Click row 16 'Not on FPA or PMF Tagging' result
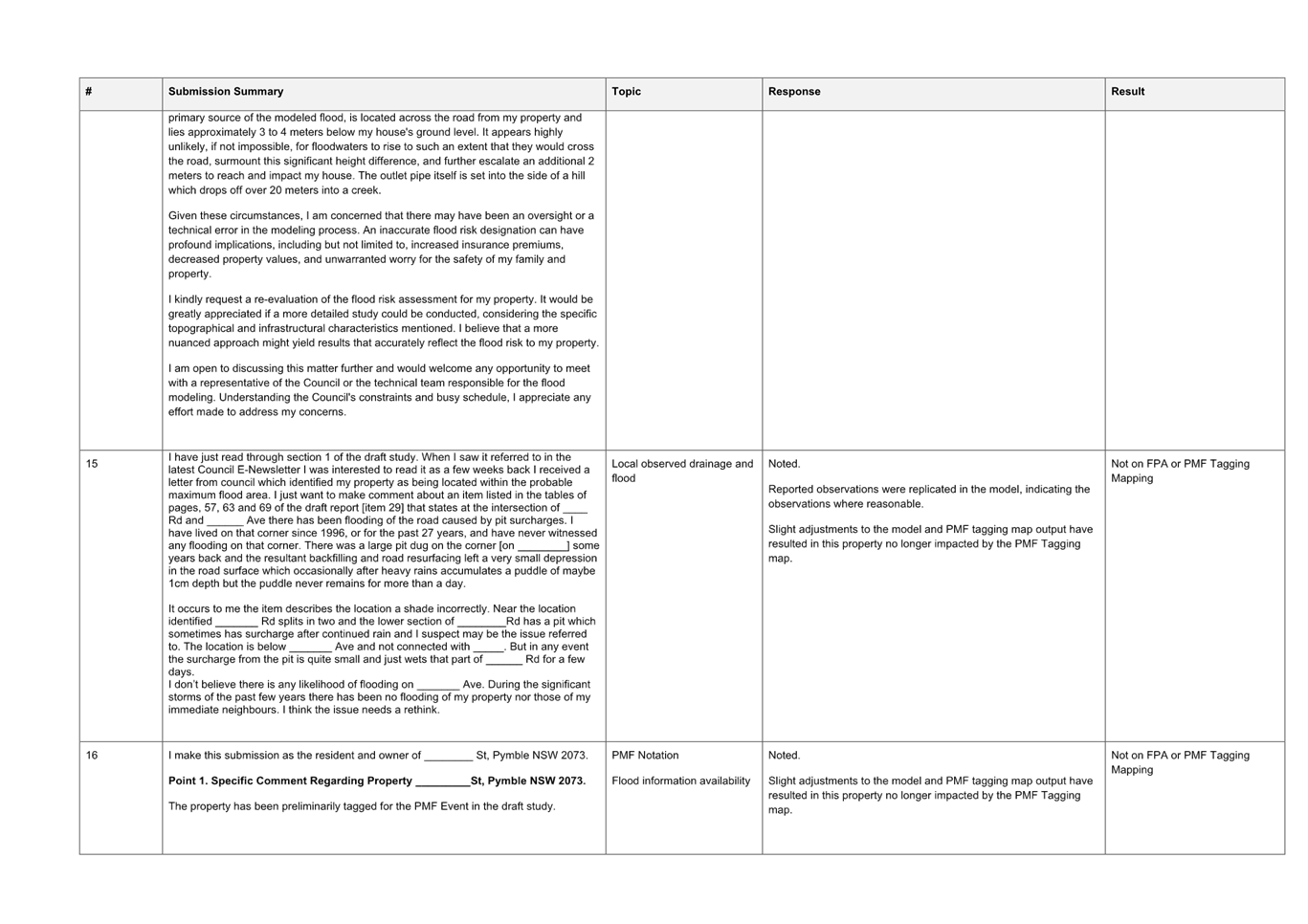Viewport: 1308px width, 924px height. click(x=1180, y=762)
